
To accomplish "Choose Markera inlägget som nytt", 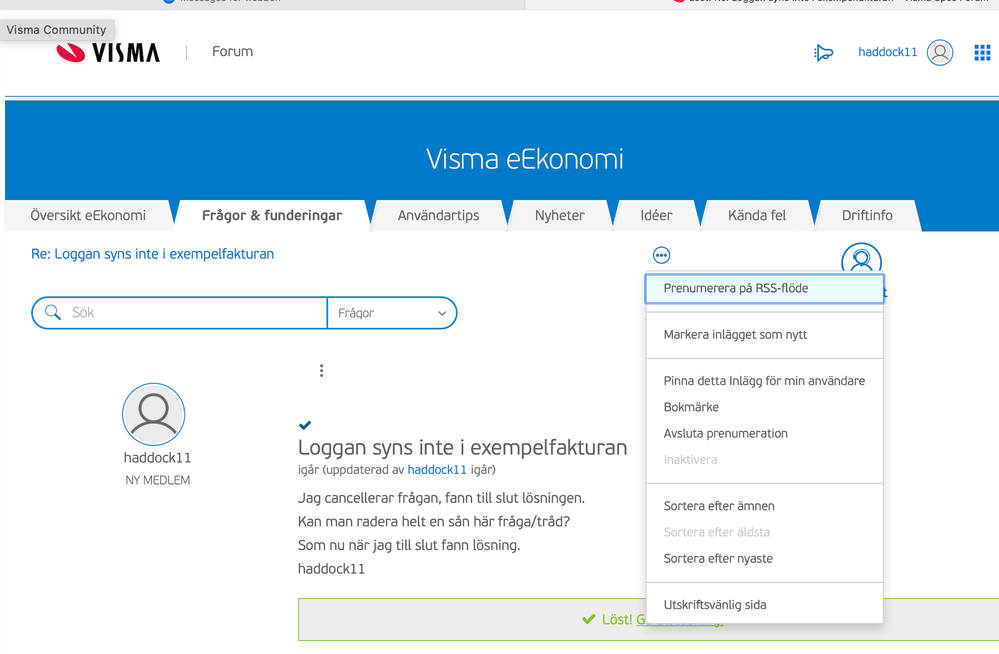I will pyautogui.click(x=735, y=335).
